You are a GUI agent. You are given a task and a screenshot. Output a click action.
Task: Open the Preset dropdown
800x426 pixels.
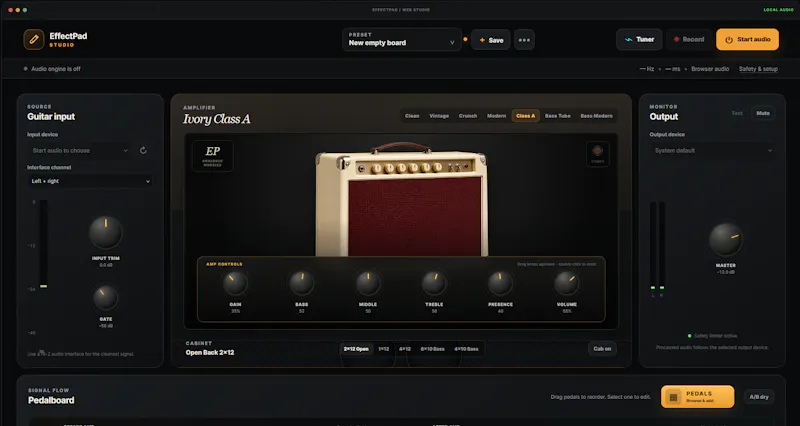pyautogui.click(x=402, y=39)
